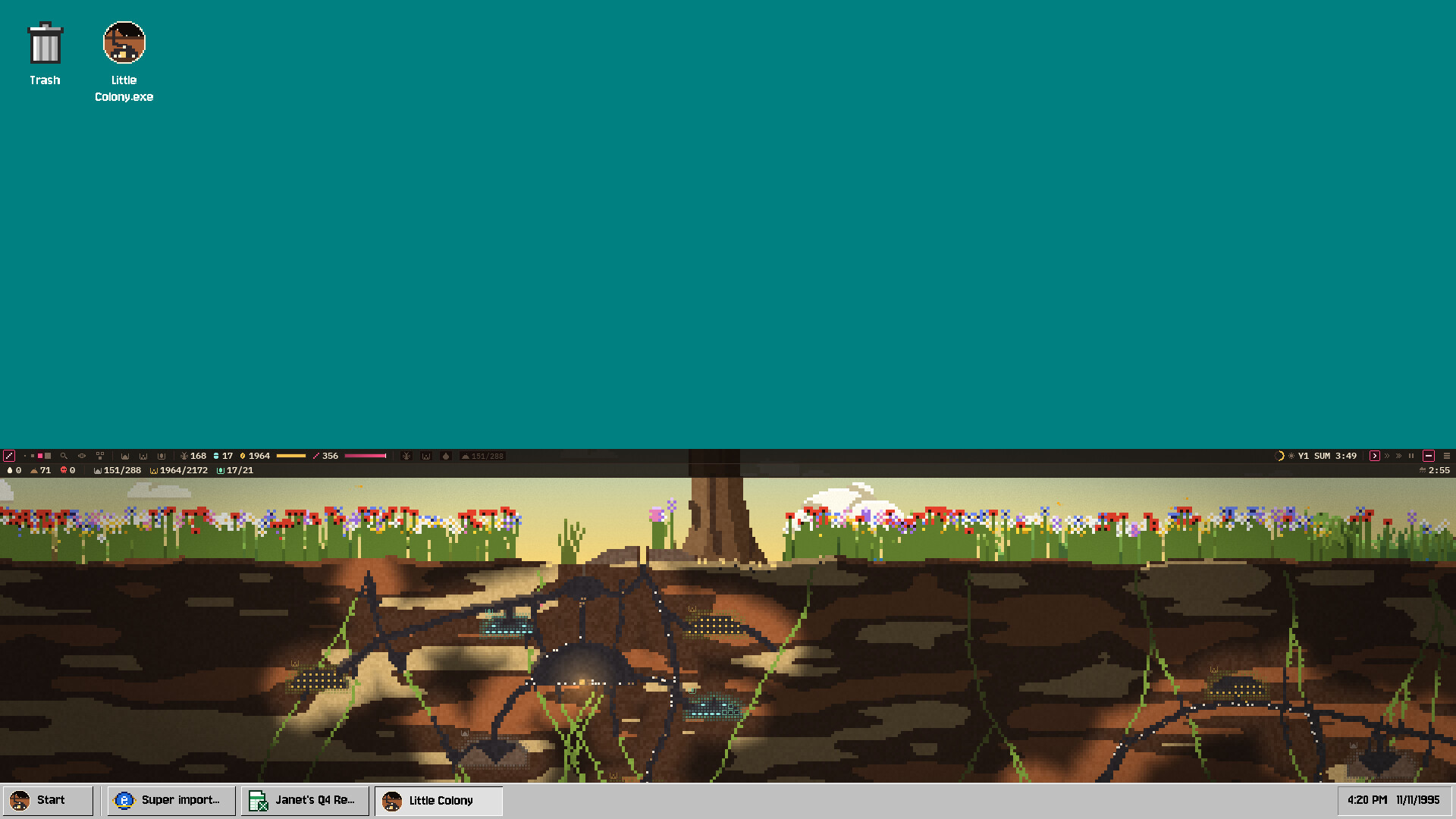
Task: Click the cyan egg icon showing 17
Action: 216,456
